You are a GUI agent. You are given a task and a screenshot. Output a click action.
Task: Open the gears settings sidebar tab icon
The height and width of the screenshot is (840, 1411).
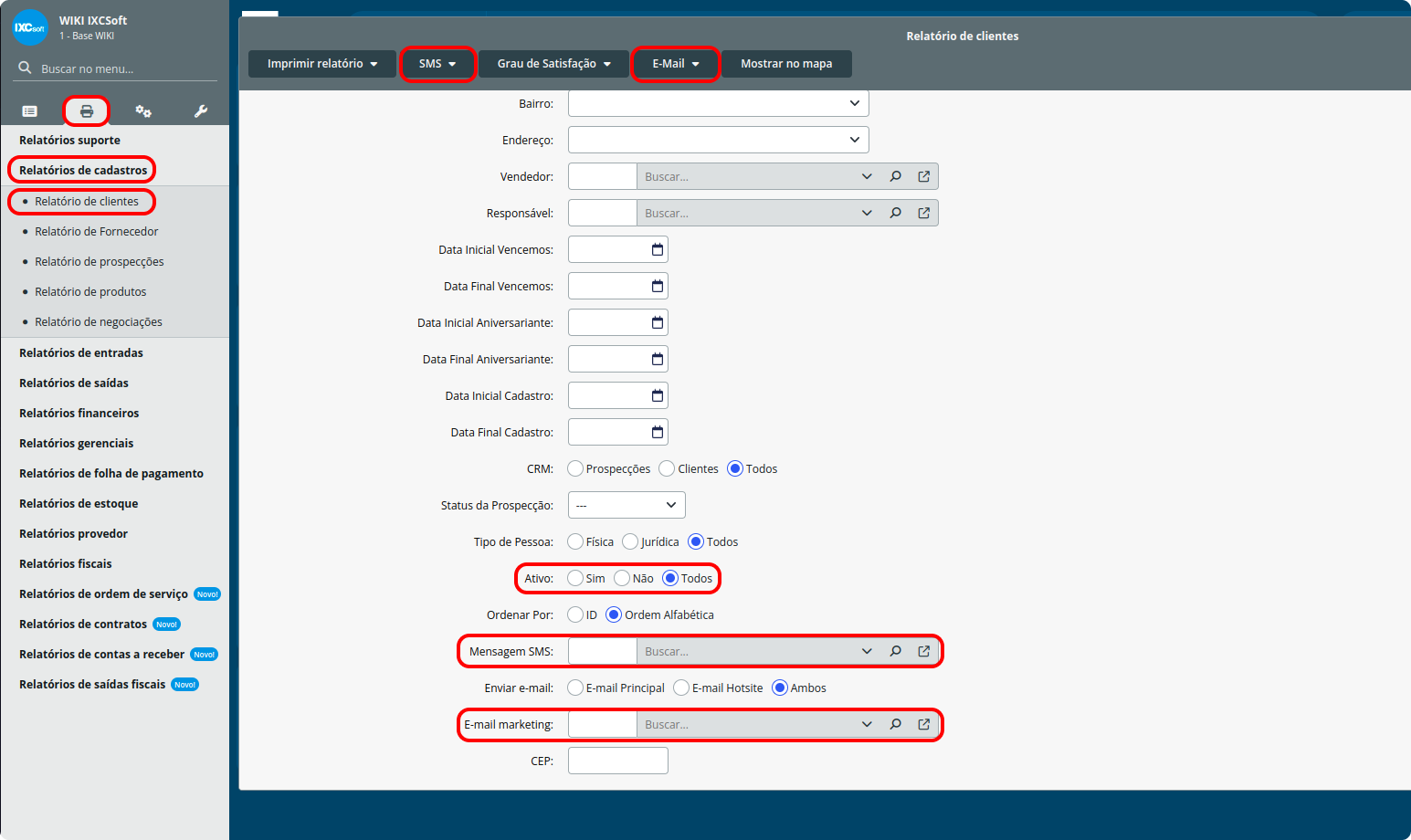(x=143, y=111)
